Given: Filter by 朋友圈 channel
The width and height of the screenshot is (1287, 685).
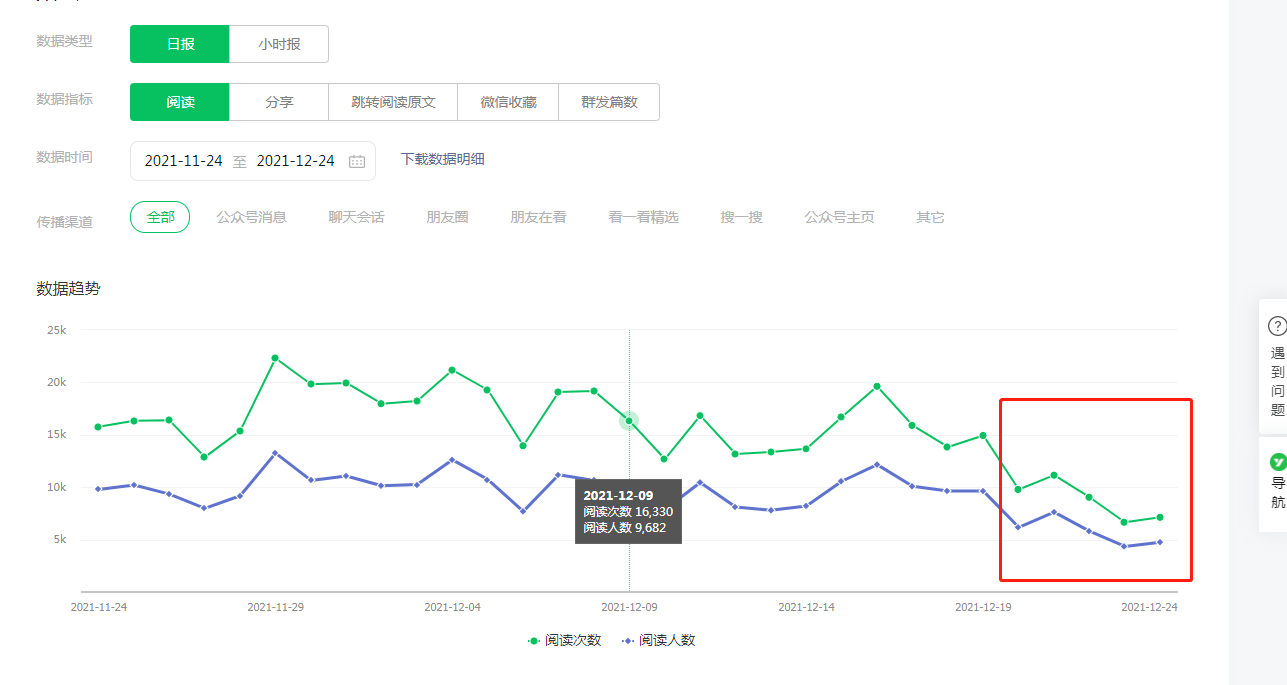Looking at the screenshot, I should coord(447,217).
